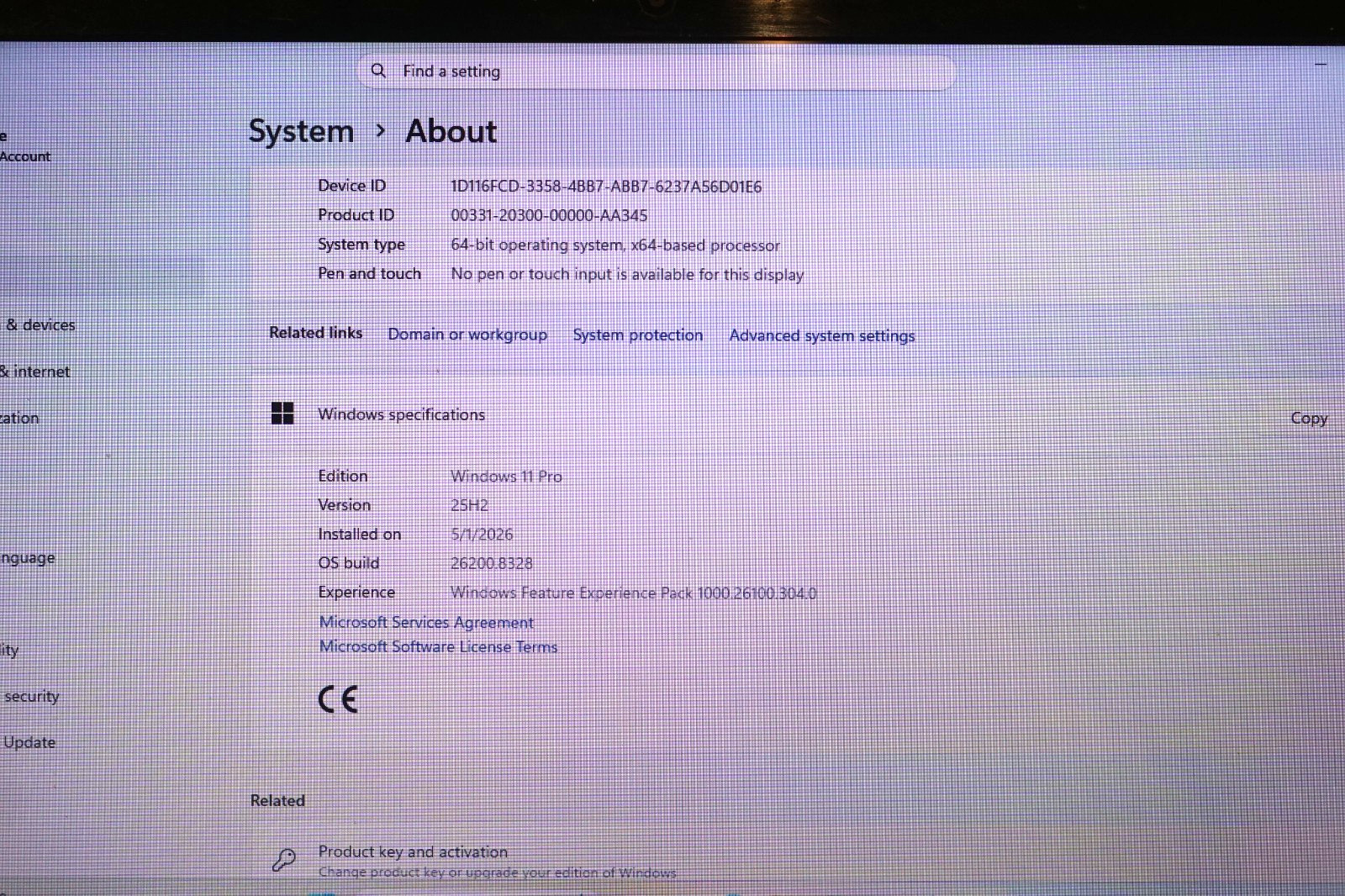Click the About page heading

451,131
